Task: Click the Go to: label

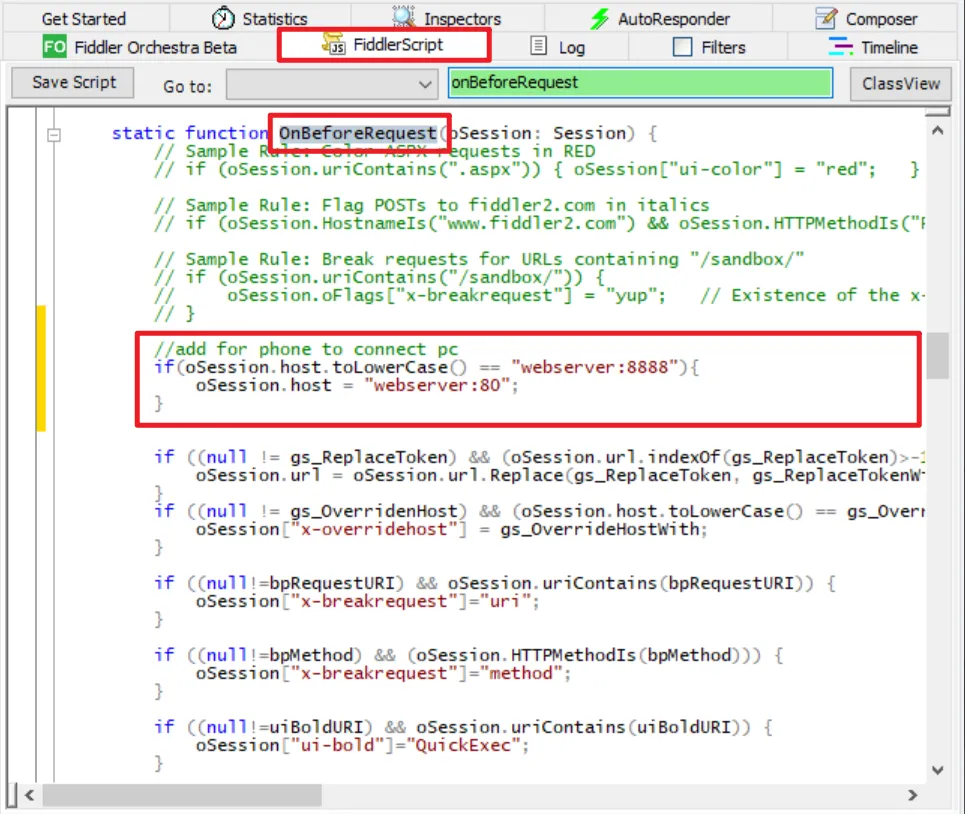Action: [187, 87]
